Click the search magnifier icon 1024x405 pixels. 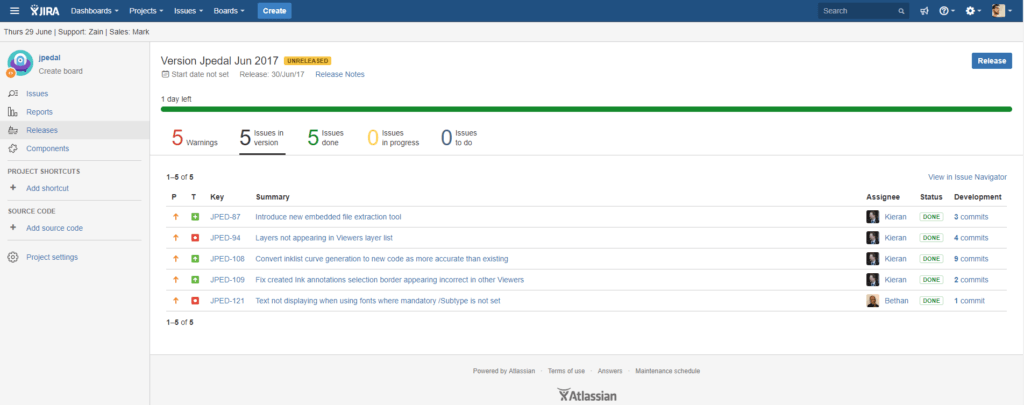[901, 11]
